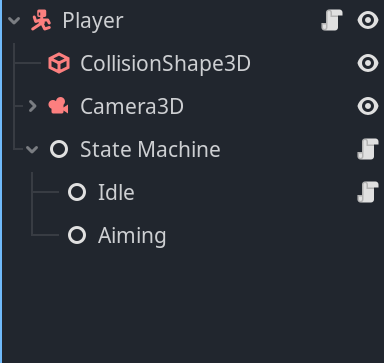The image size is (384, 363).
Task: Toggle Camera3D visibility eye icon
Action: coord(368,106)
